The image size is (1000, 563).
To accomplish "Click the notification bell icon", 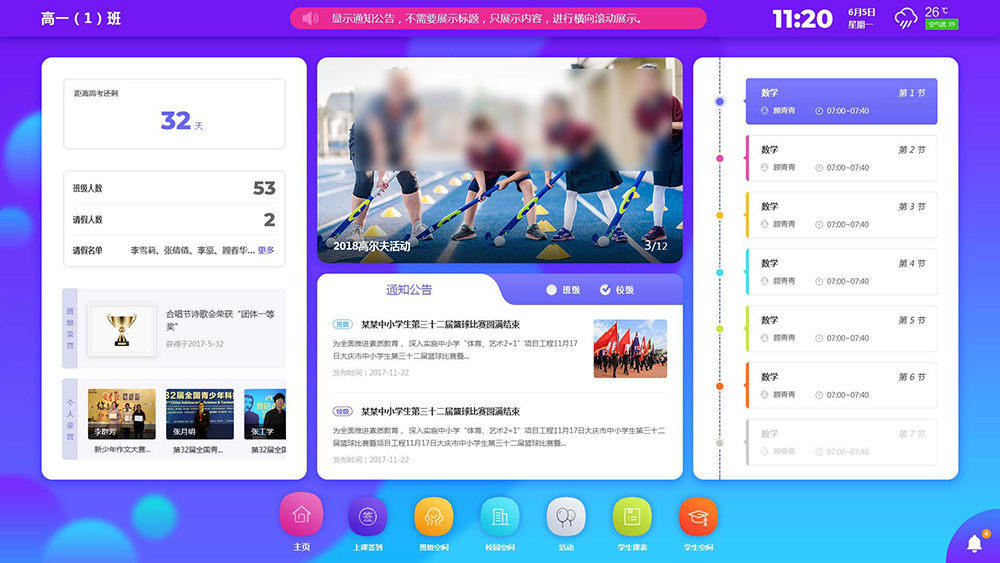I will pyautogui.click(x=974, y=543).
